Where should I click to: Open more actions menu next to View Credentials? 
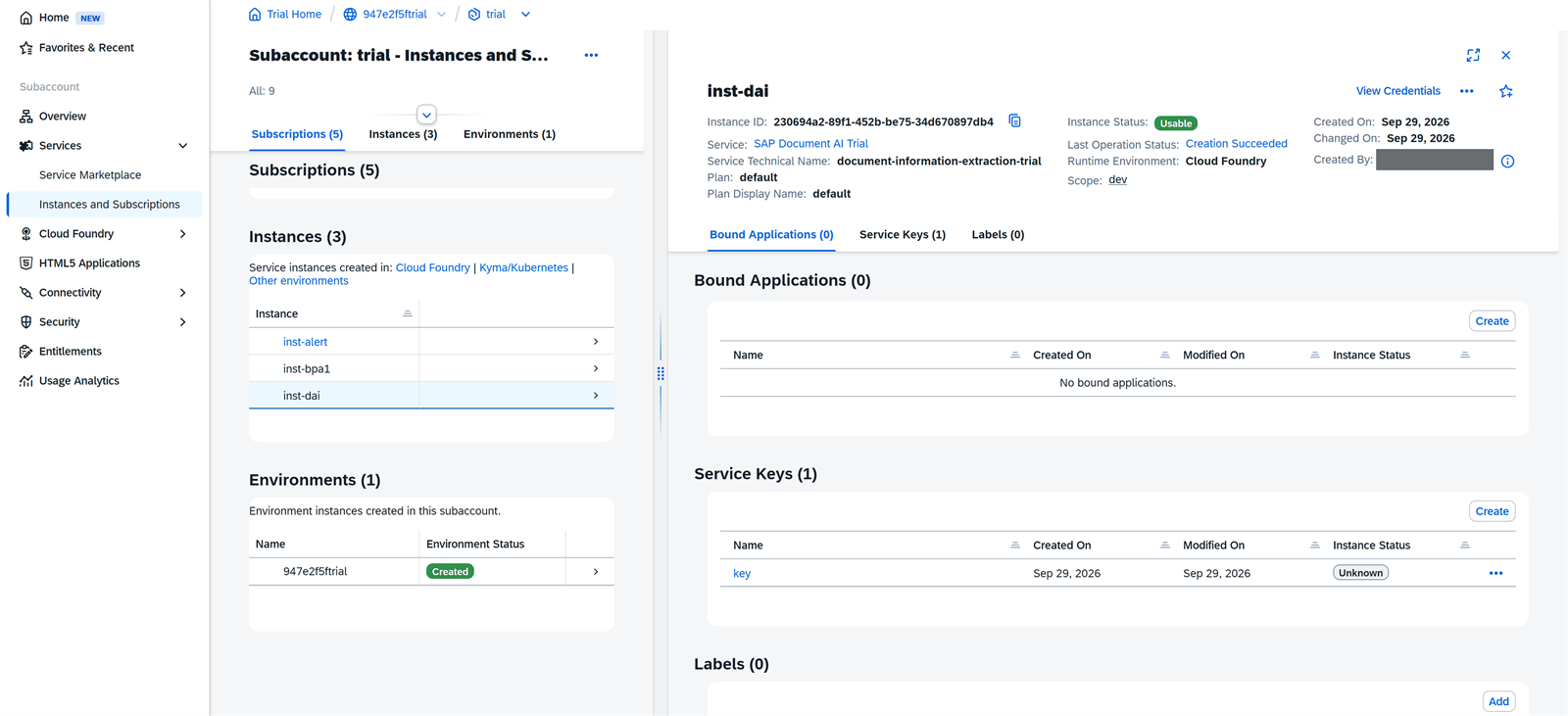(x=1467, y=91)
